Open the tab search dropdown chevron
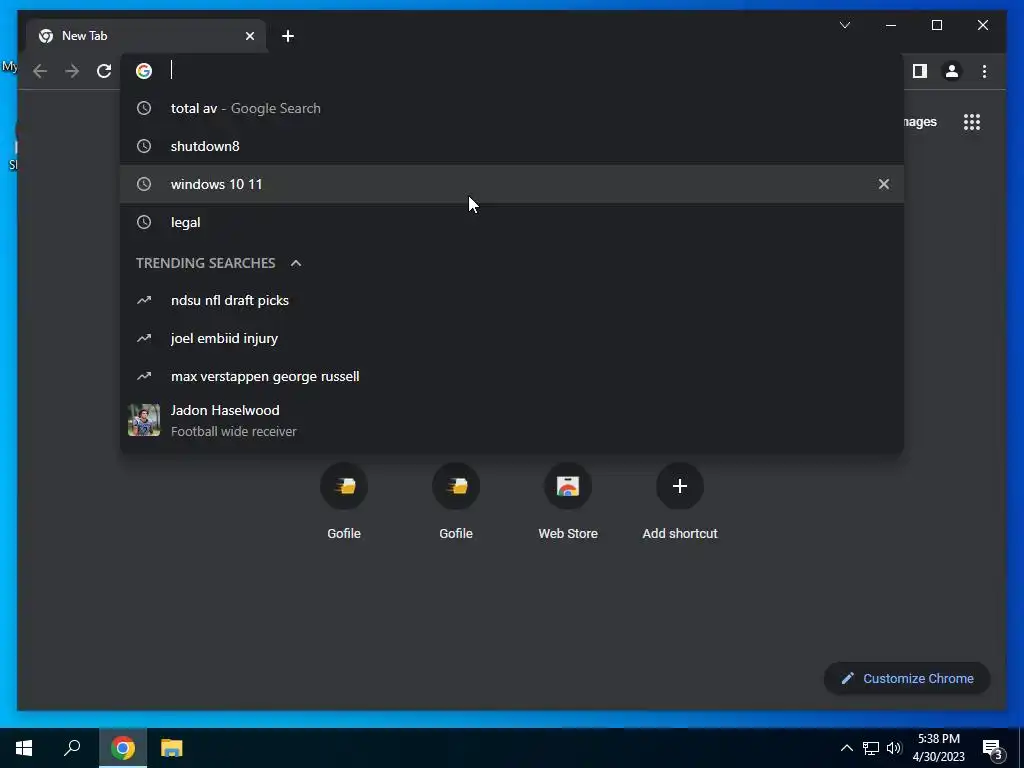 tap(844, 25)
